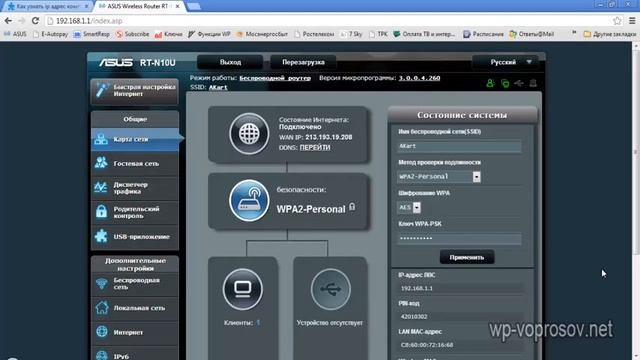
Task: Click the Выход (Logout) button
Action: point(230,62)
